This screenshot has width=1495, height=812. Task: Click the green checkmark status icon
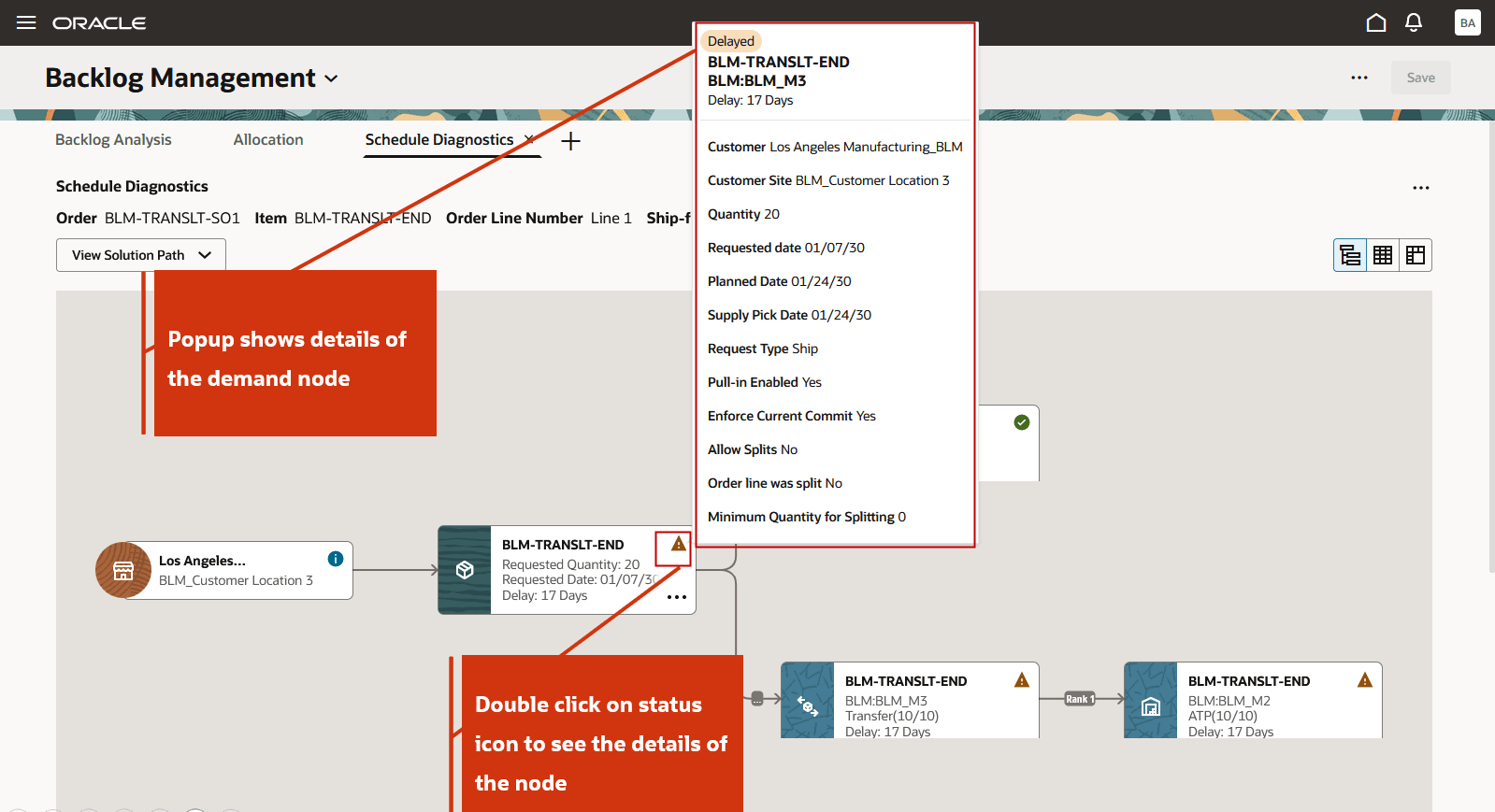coord(1022,422)
